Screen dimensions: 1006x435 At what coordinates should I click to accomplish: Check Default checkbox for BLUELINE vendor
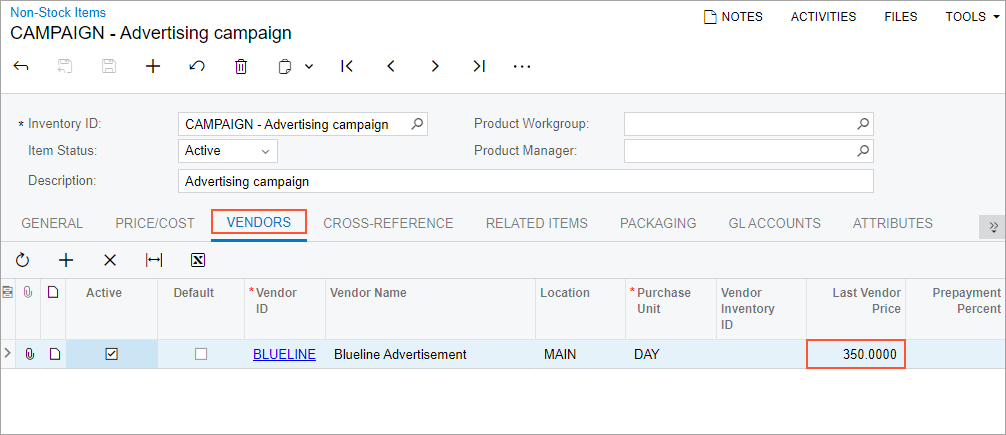(x=201, y=354)
